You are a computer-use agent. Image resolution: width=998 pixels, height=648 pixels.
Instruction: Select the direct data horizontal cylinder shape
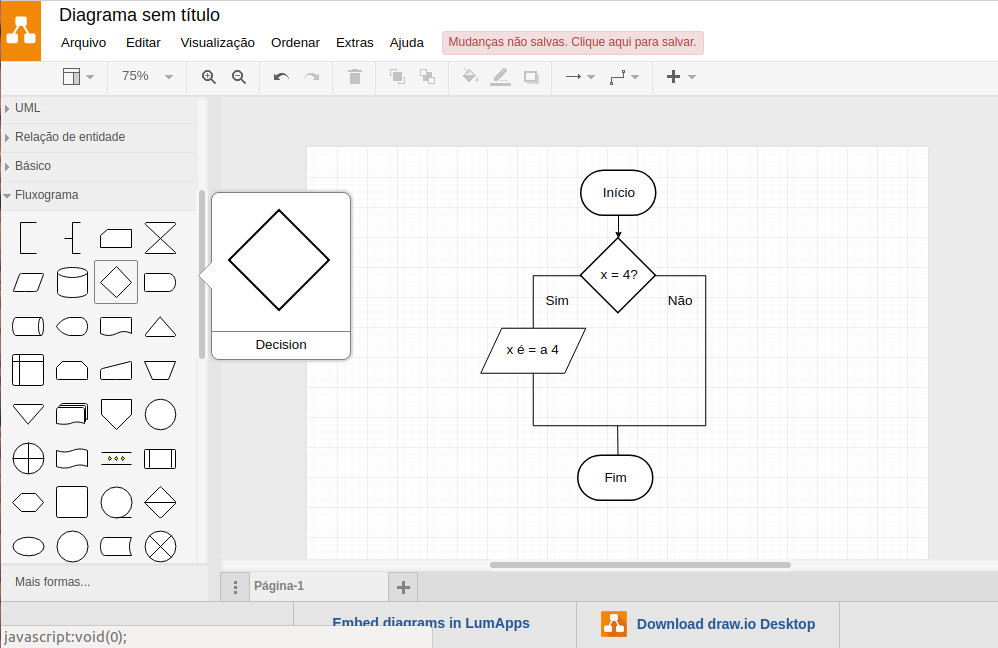pos(29,327)
